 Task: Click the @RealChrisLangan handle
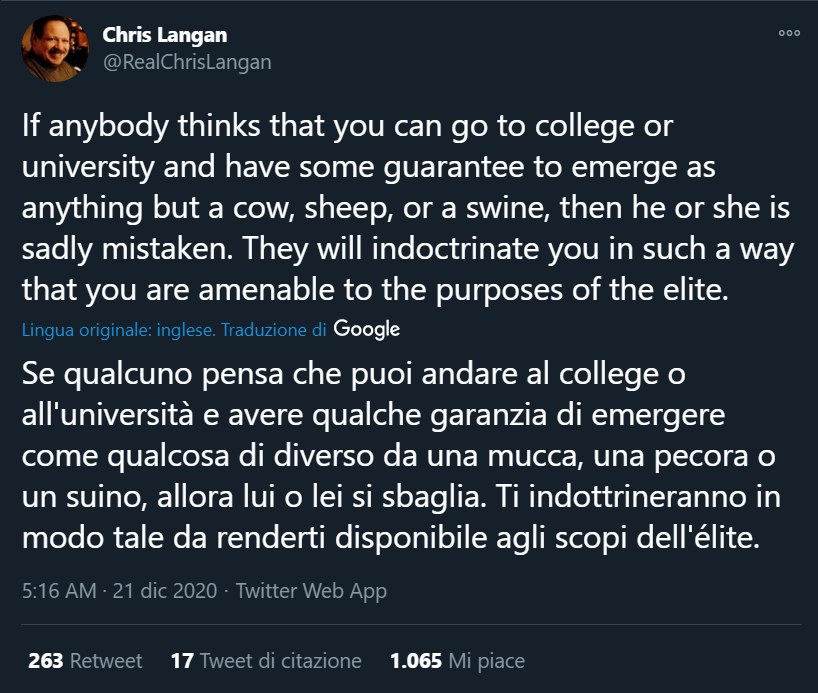pyautogui.click(x=187, y=62)
